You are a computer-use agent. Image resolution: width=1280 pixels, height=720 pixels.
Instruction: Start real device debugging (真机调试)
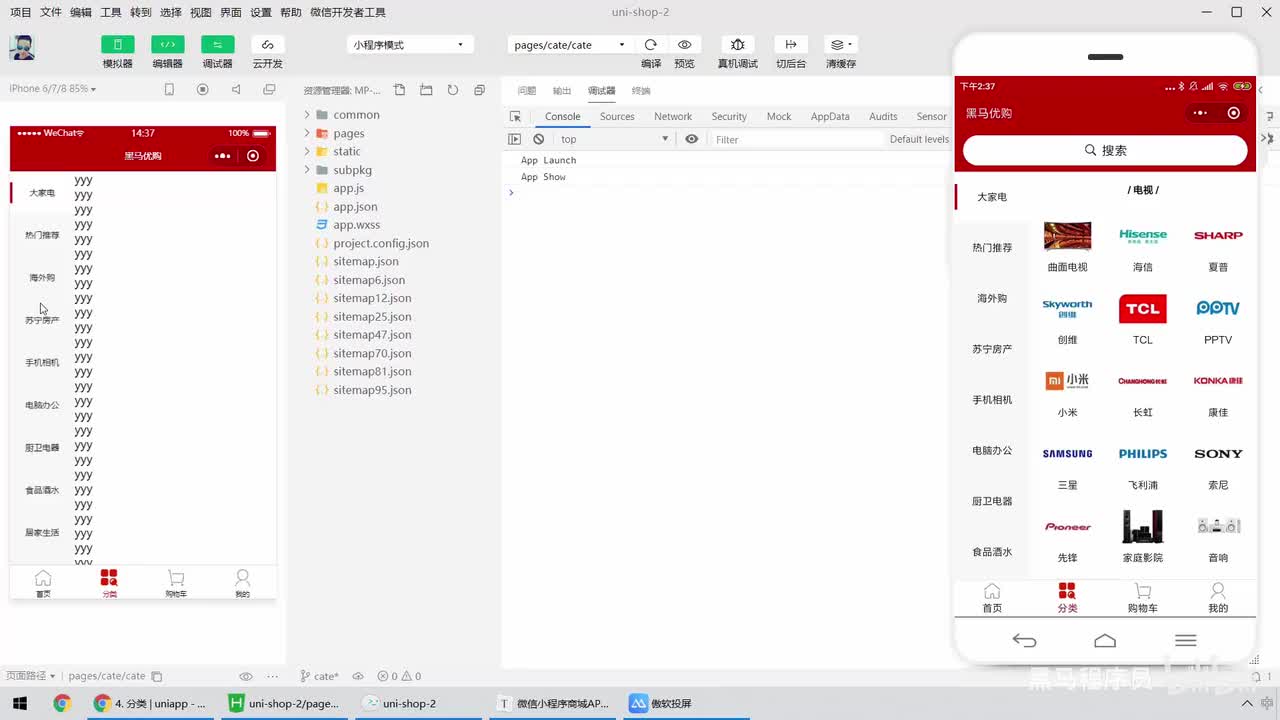(738, 45)
